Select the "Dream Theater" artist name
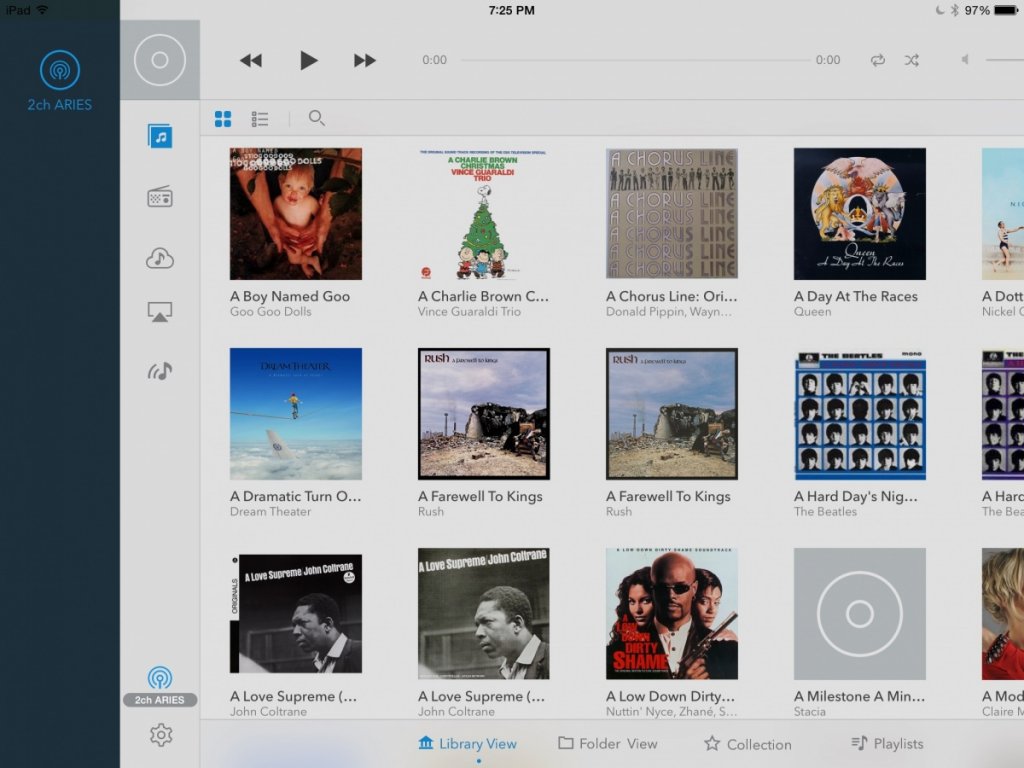Image resolution: width=1024 pixels, height=768 pixels. (x=270, y=512)
